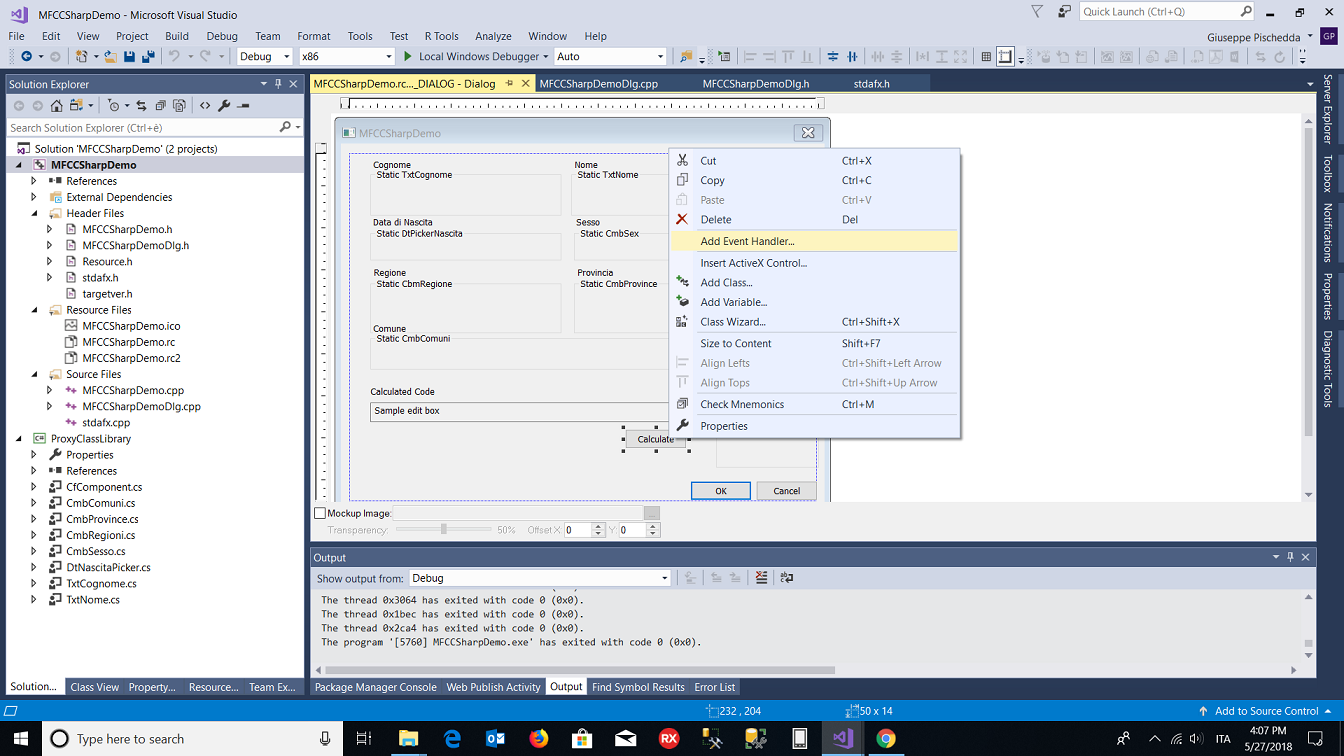Open Firefox from the taskbar

(x=539, y=739)
